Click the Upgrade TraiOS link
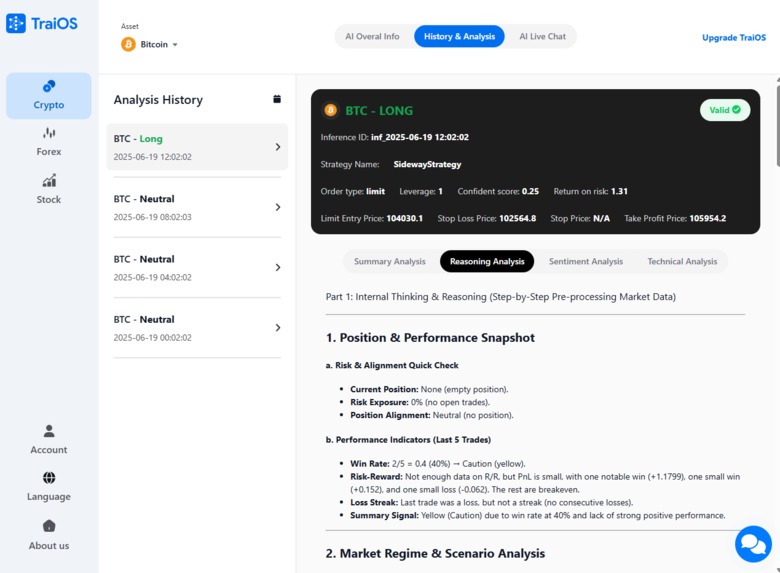Image resolution: width=780 pixels, height=573 pixels. [734, 37]
